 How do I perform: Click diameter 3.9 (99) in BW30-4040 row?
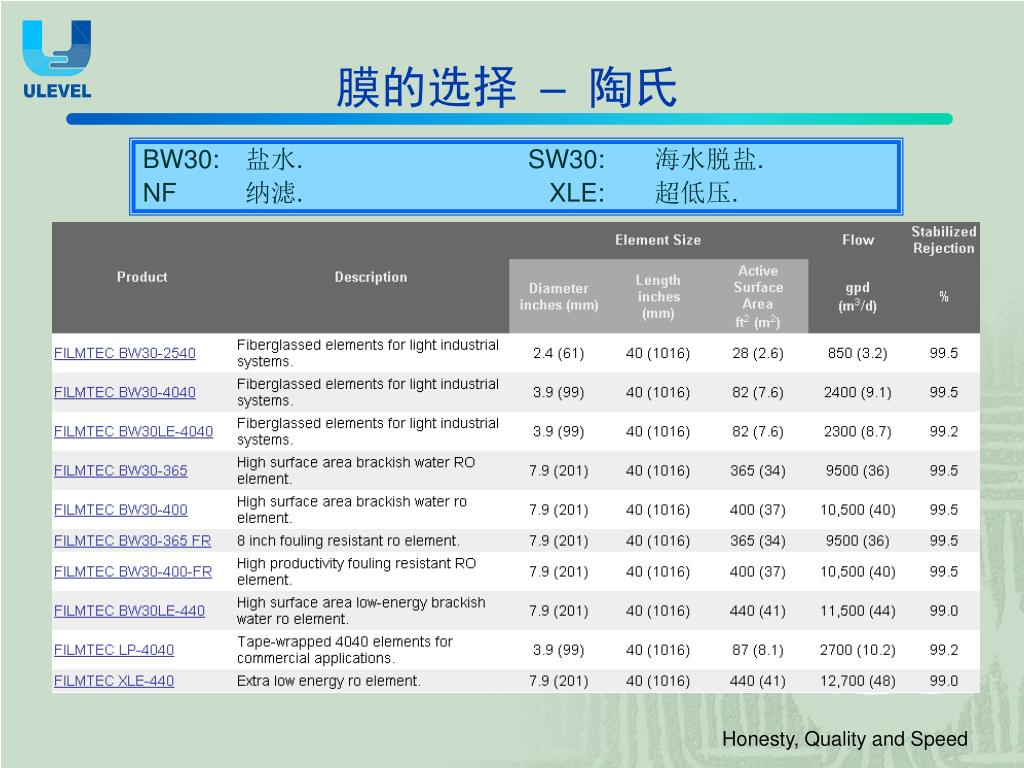point(558,392)
